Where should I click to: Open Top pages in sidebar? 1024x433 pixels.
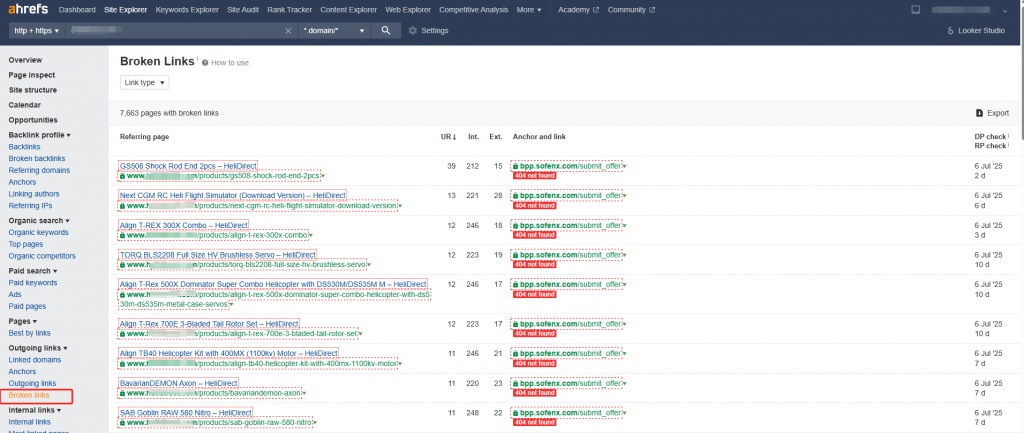point(25,244)
